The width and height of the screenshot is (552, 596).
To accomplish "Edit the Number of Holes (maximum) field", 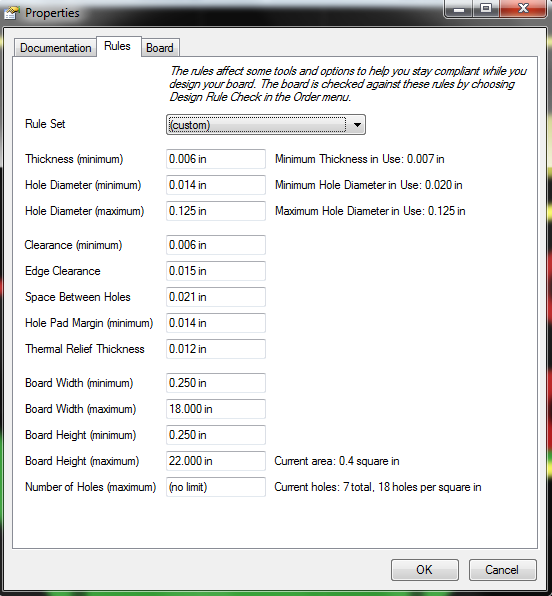I will point(216,487).
